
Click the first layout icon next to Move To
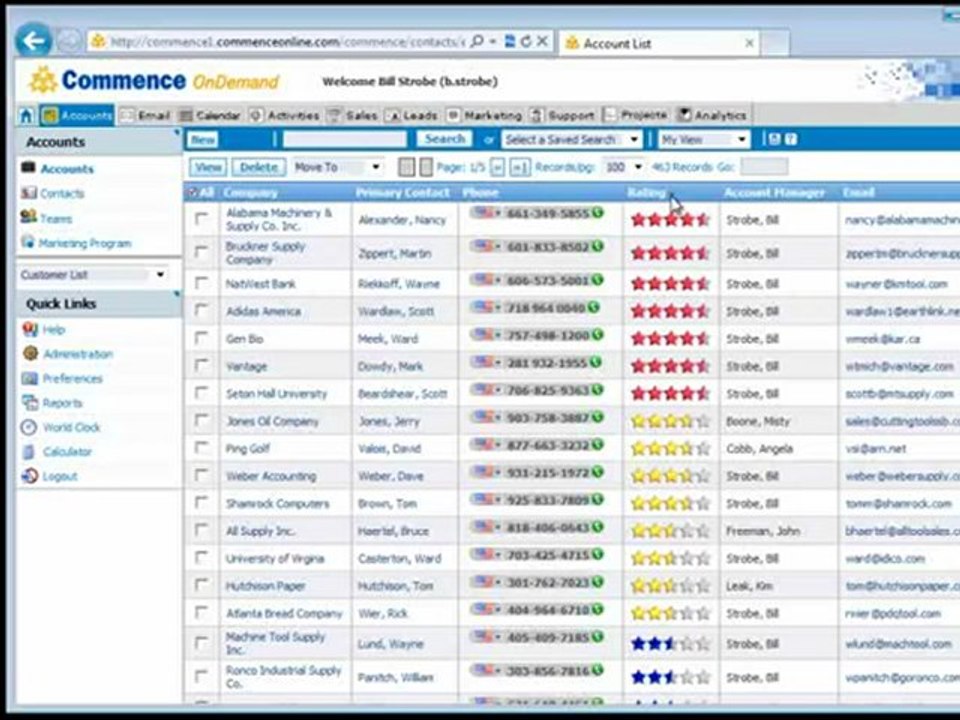(406, 167)
